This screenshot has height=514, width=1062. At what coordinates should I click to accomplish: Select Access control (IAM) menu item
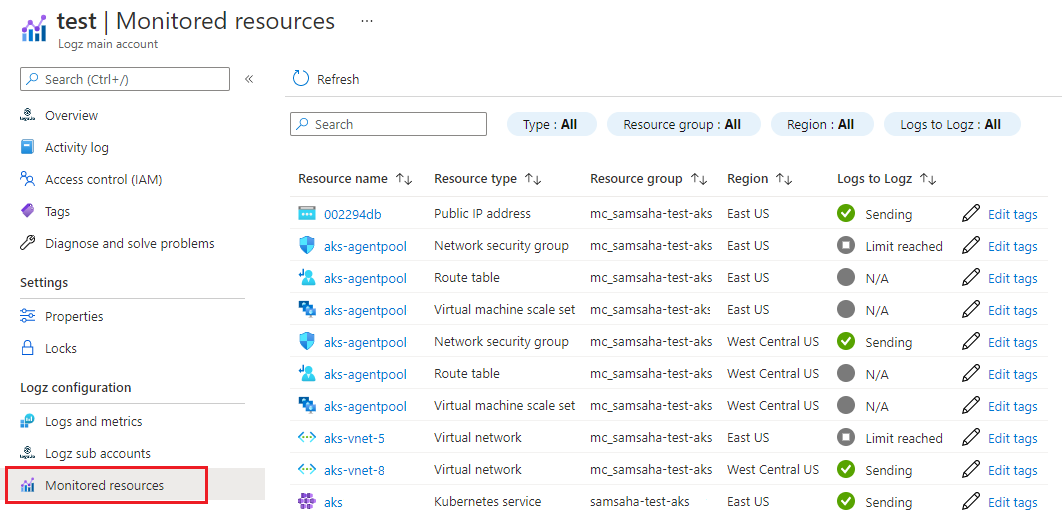[x=104, y=179]
